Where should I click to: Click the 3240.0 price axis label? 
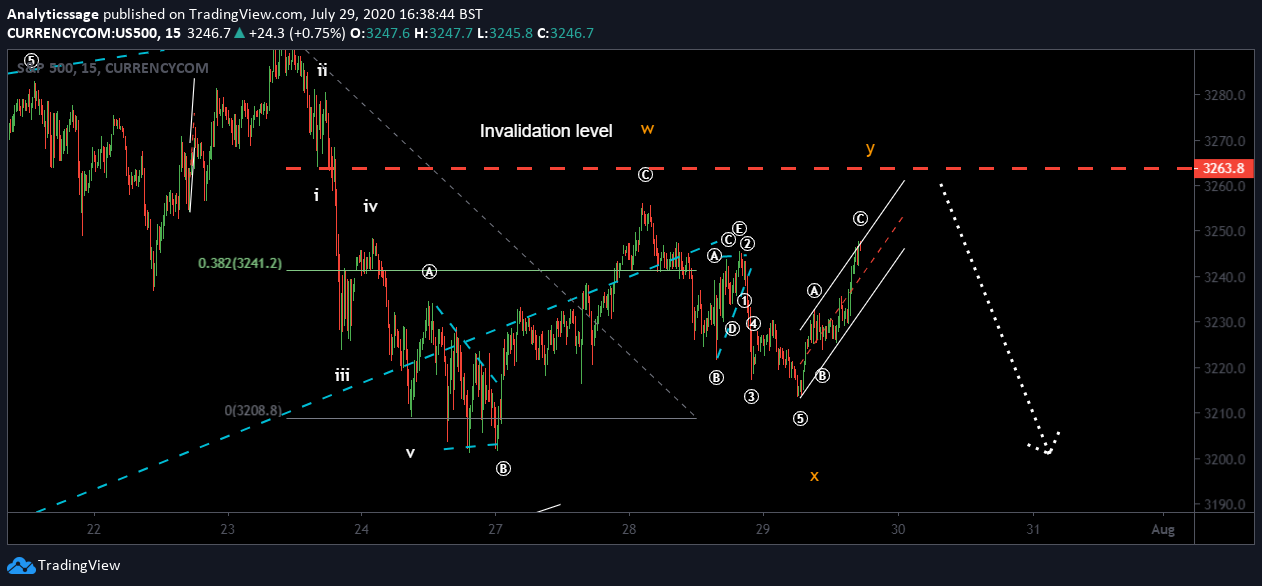point(1226,278)
